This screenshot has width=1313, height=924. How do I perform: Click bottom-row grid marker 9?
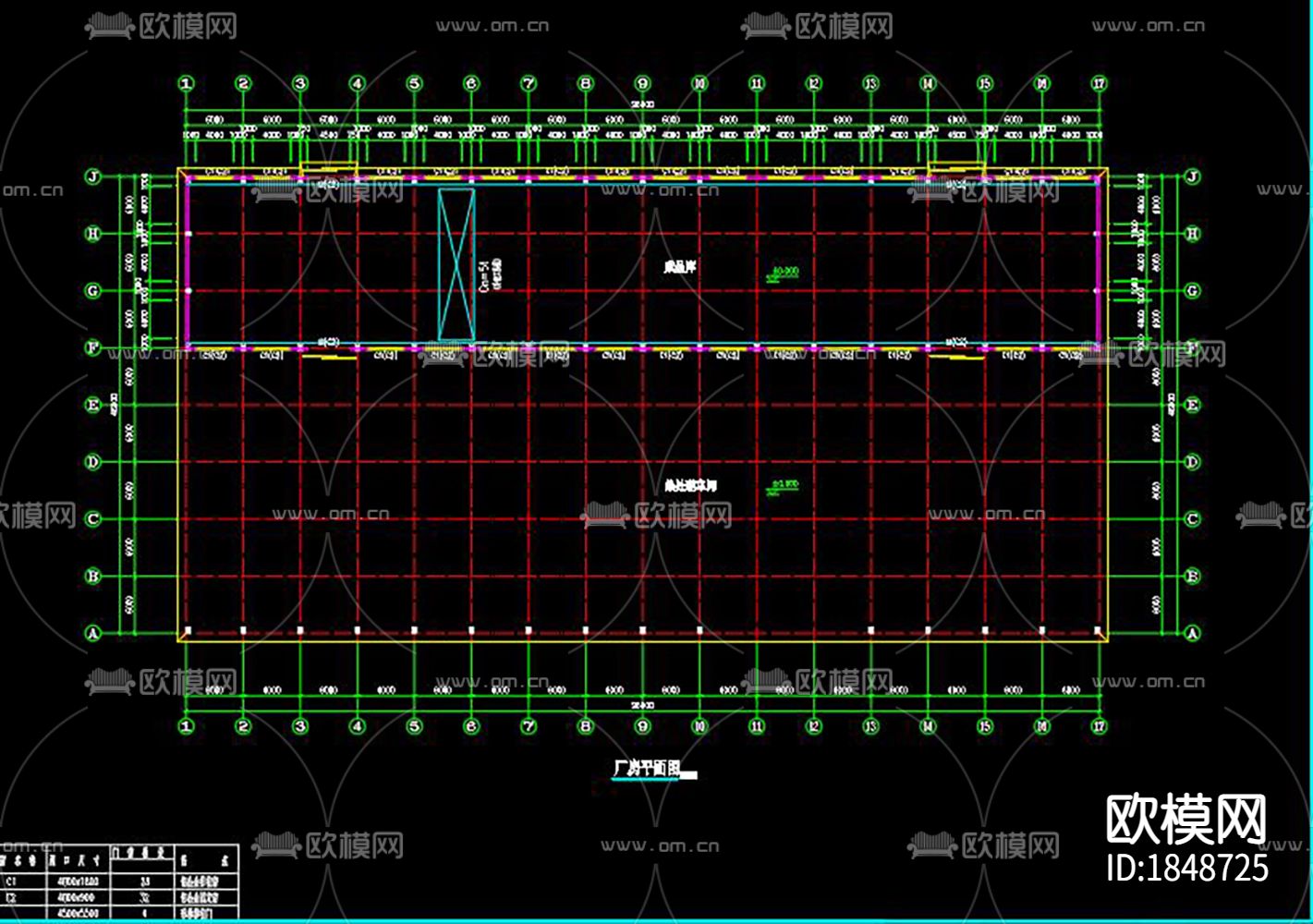[642, 726]
